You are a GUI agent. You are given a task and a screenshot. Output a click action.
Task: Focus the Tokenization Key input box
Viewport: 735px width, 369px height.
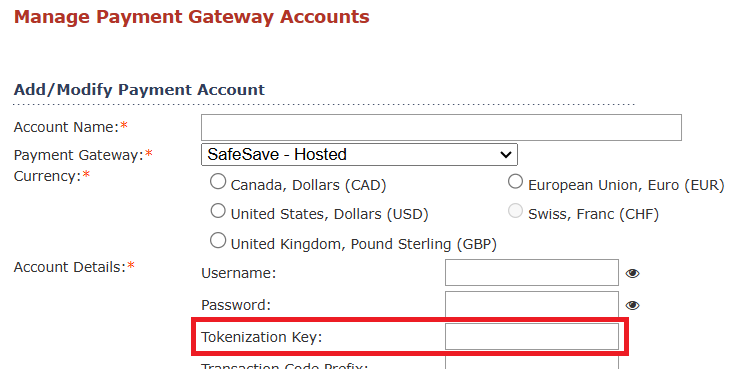pyautogui.click(x=532, y=336)
